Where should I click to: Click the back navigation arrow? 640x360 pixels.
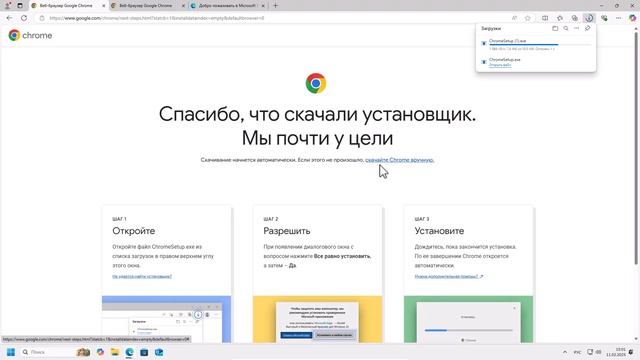[x=9, y=18]
